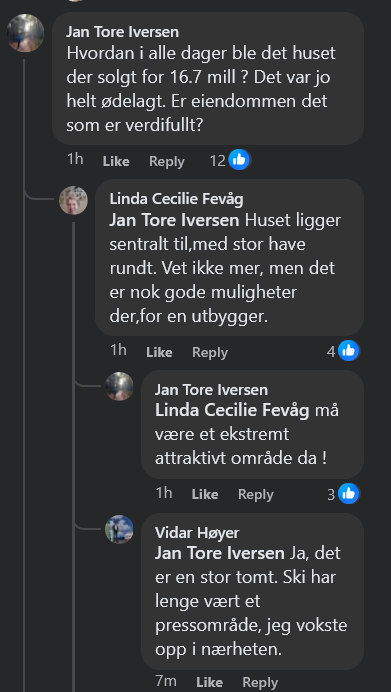The image size is (391, 692).
Task: Reply to the comment about the 16.7 mill house
Action: (166, 162)
